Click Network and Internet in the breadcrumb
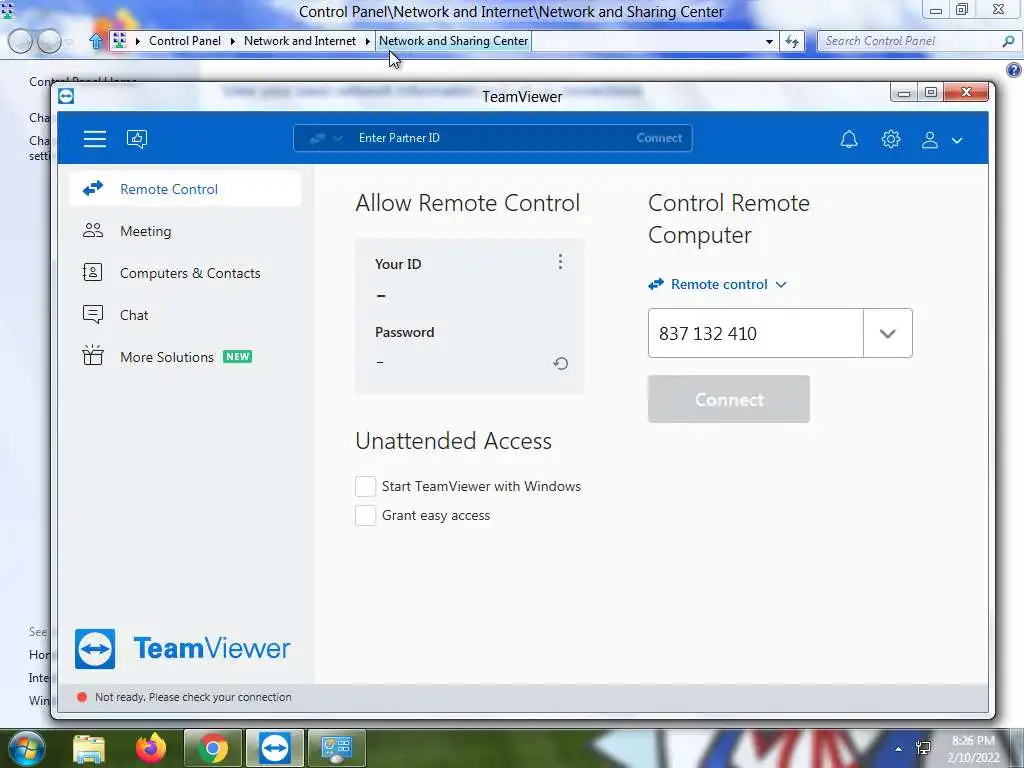The width and height of the screenshot is (1024, 768). (300, 40)
